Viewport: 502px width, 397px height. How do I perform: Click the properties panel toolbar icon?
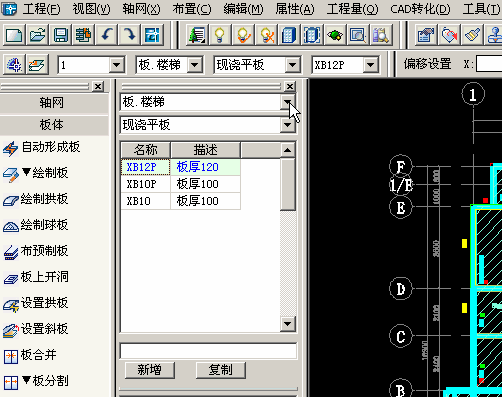click(x=426, y=35)
